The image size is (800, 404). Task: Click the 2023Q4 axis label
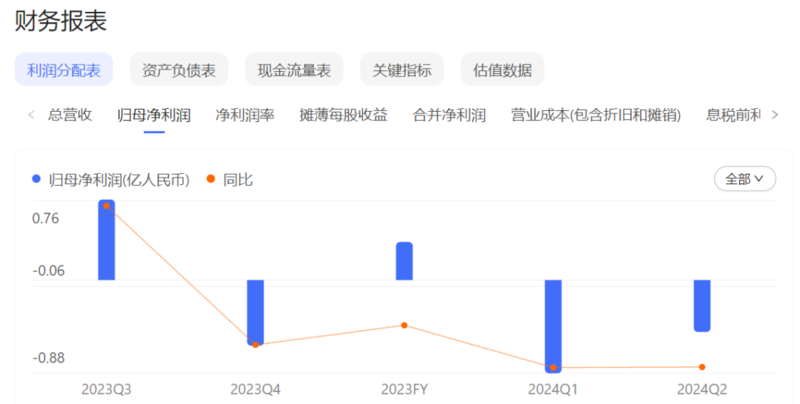256,390
